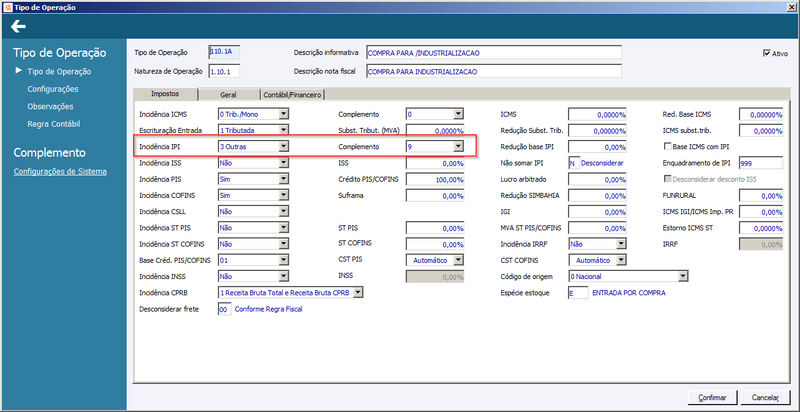800x412 pixels.
Task: Expand the Incidência IPI dropdown
Action: 284,146
